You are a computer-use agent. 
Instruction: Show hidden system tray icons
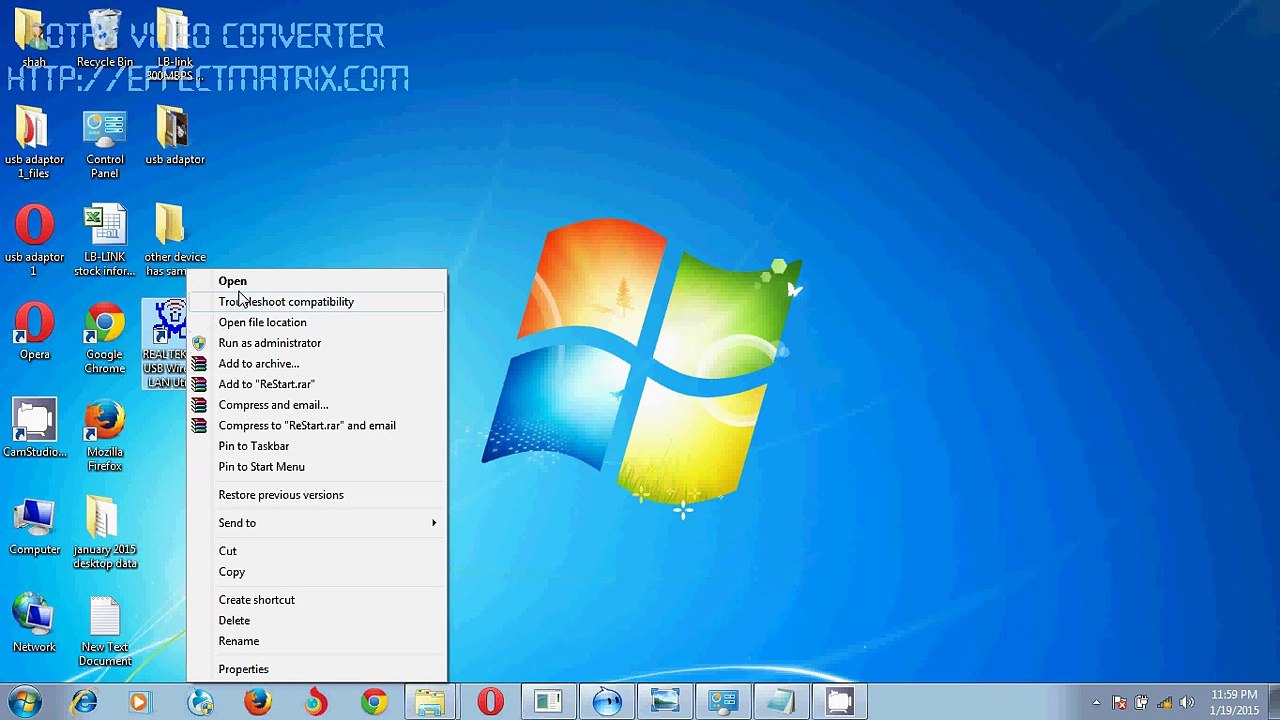1096,702
